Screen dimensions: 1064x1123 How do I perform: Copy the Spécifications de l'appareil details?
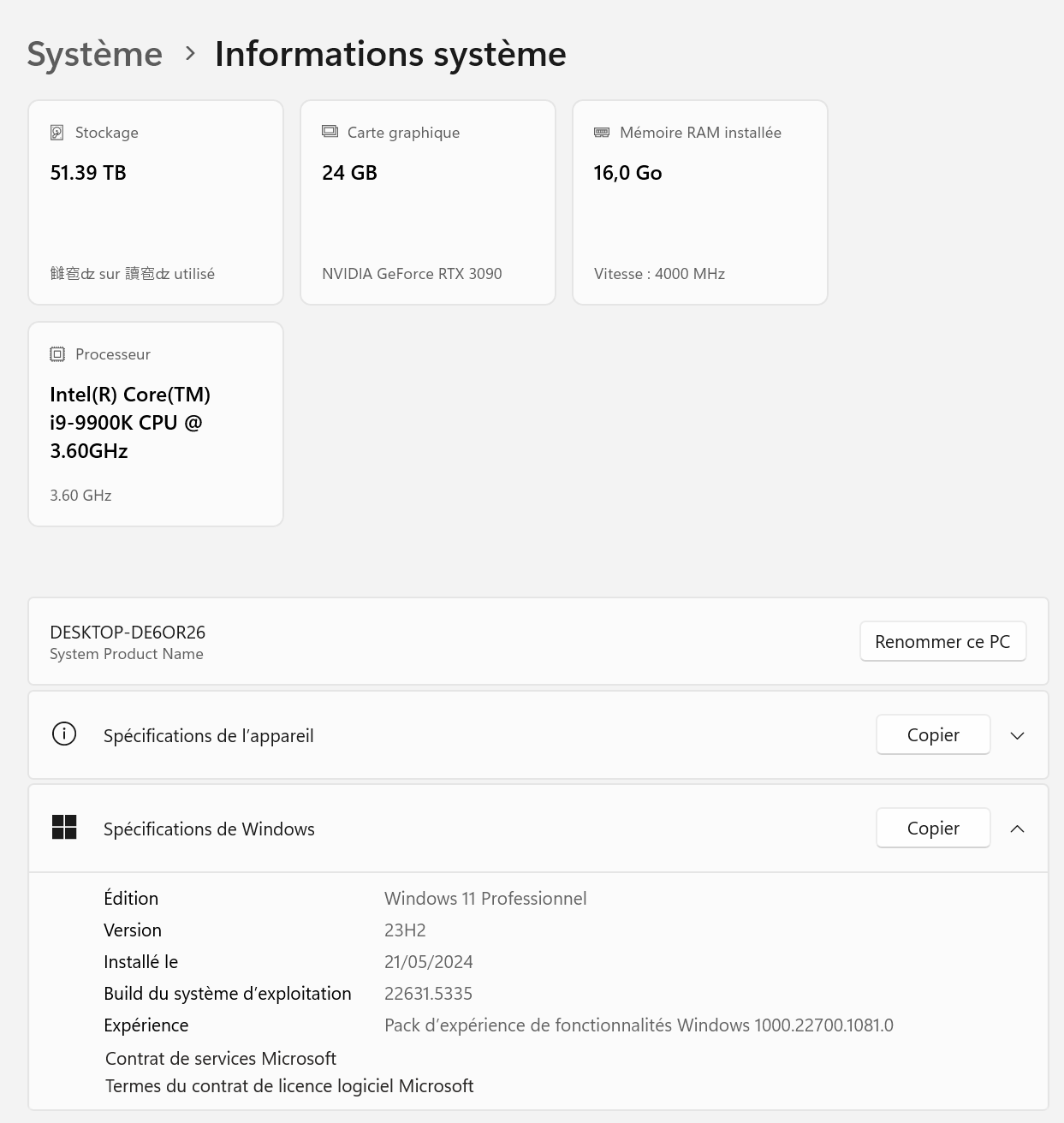click(933, 735)
